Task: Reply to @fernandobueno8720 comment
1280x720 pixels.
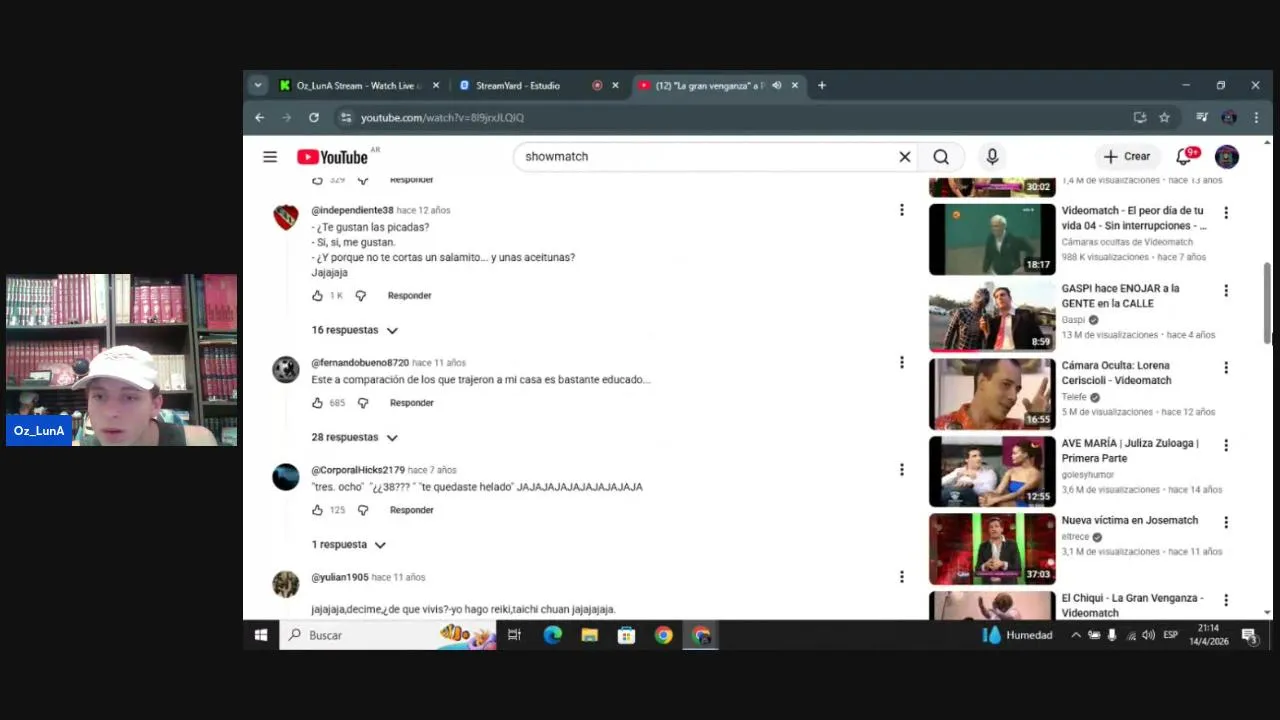Action: (412, 403)
